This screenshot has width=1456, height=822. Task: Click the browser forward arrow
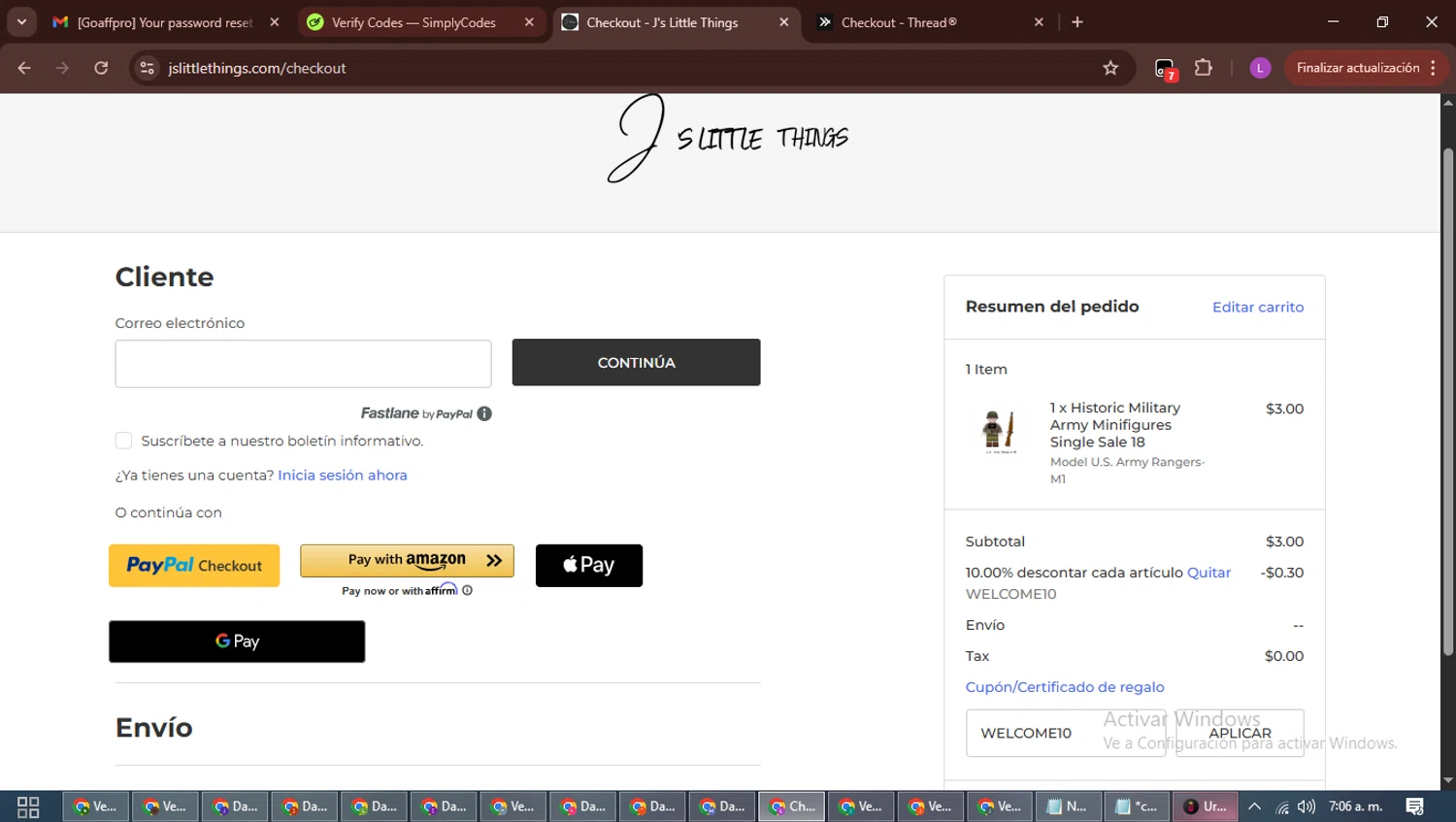point(62,68)
